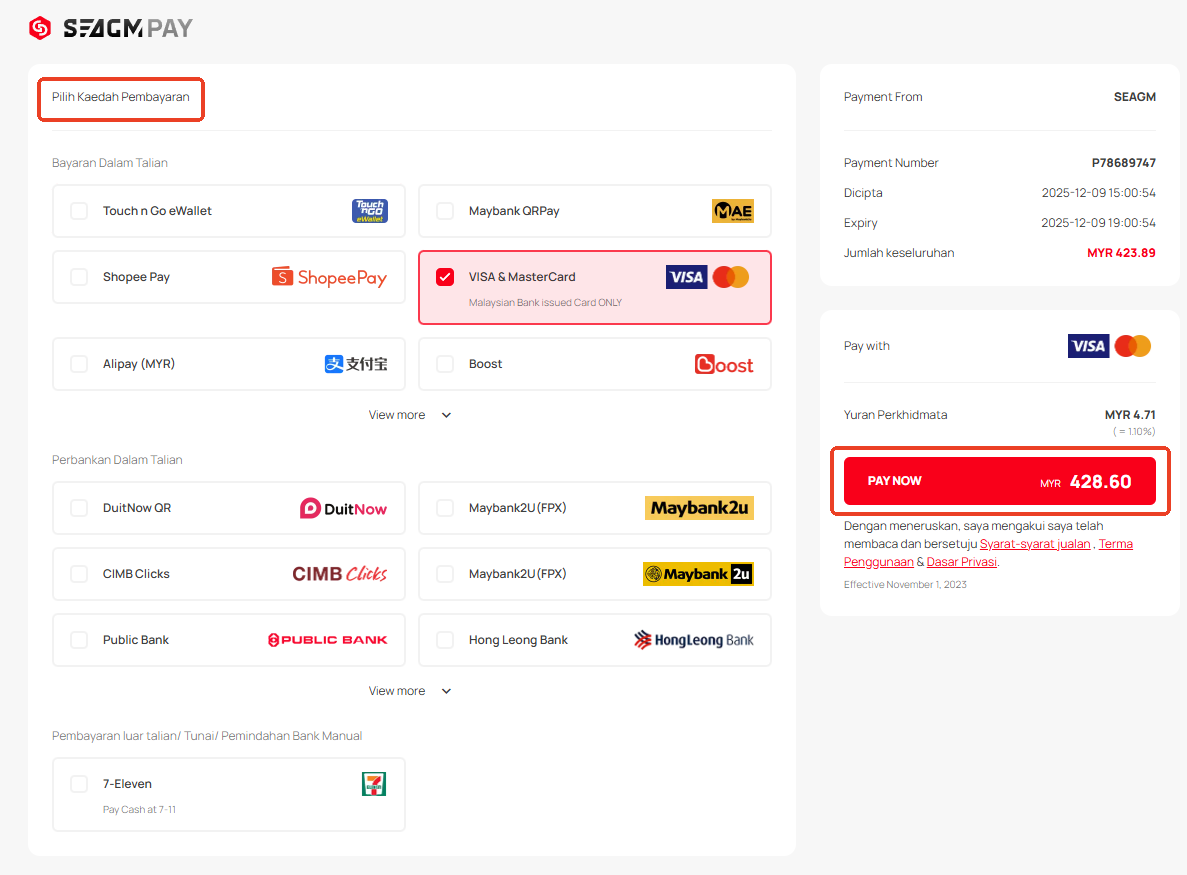The image size is (1187, 875).
Task: Open the Terma Penggunaan link
Action: point(1115,544)
